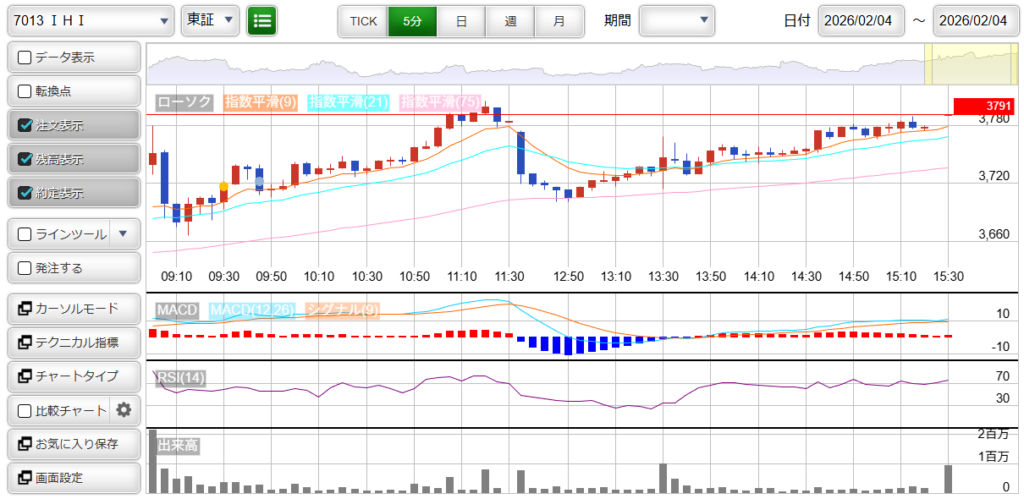The height and width of the screenshot is (499, 1024).
Task: Click お気に入り保存 to save favorite
Action: click(72, 443)
